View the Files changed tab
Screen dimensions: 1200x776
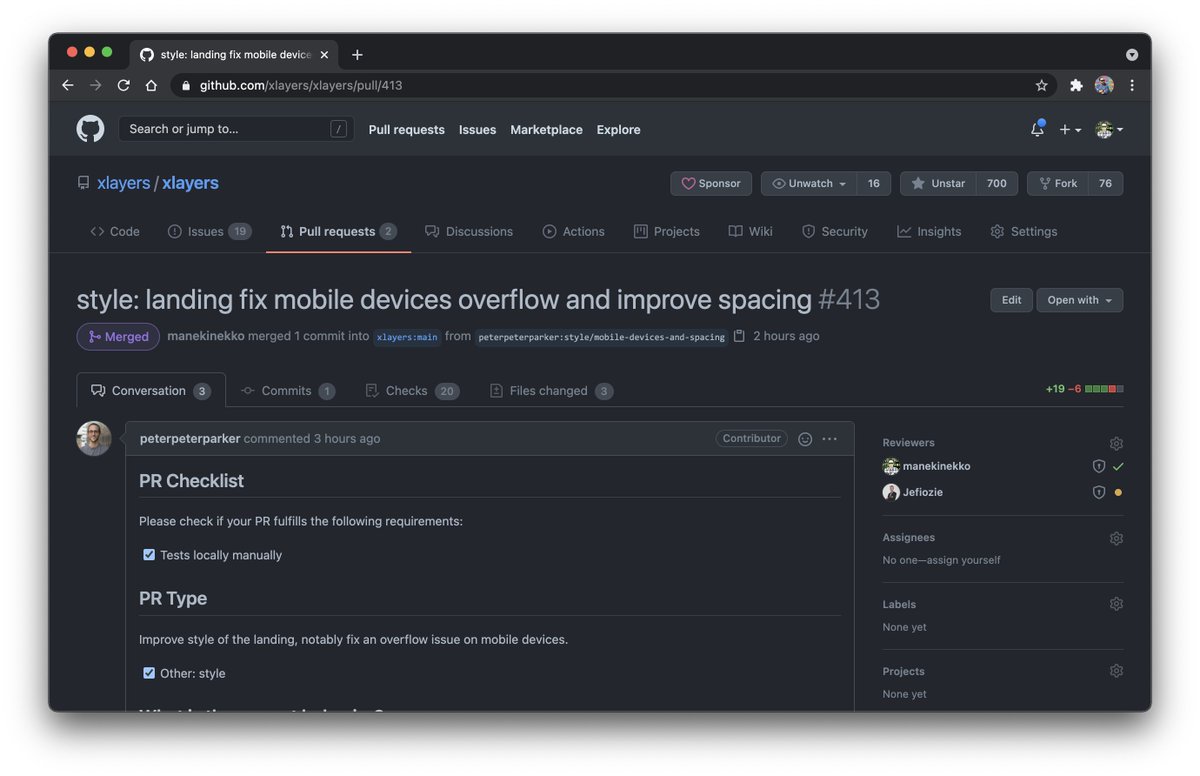point(551,391)
